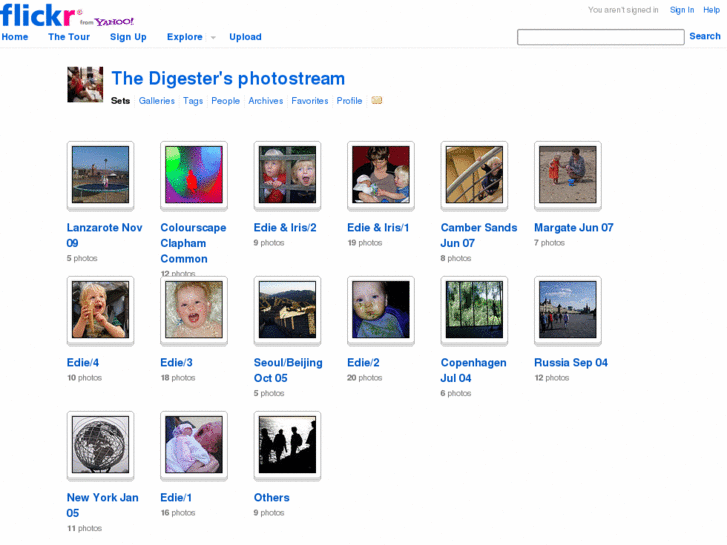Open the mail envelope icon

pyautogui.click(x=377, y=100)
